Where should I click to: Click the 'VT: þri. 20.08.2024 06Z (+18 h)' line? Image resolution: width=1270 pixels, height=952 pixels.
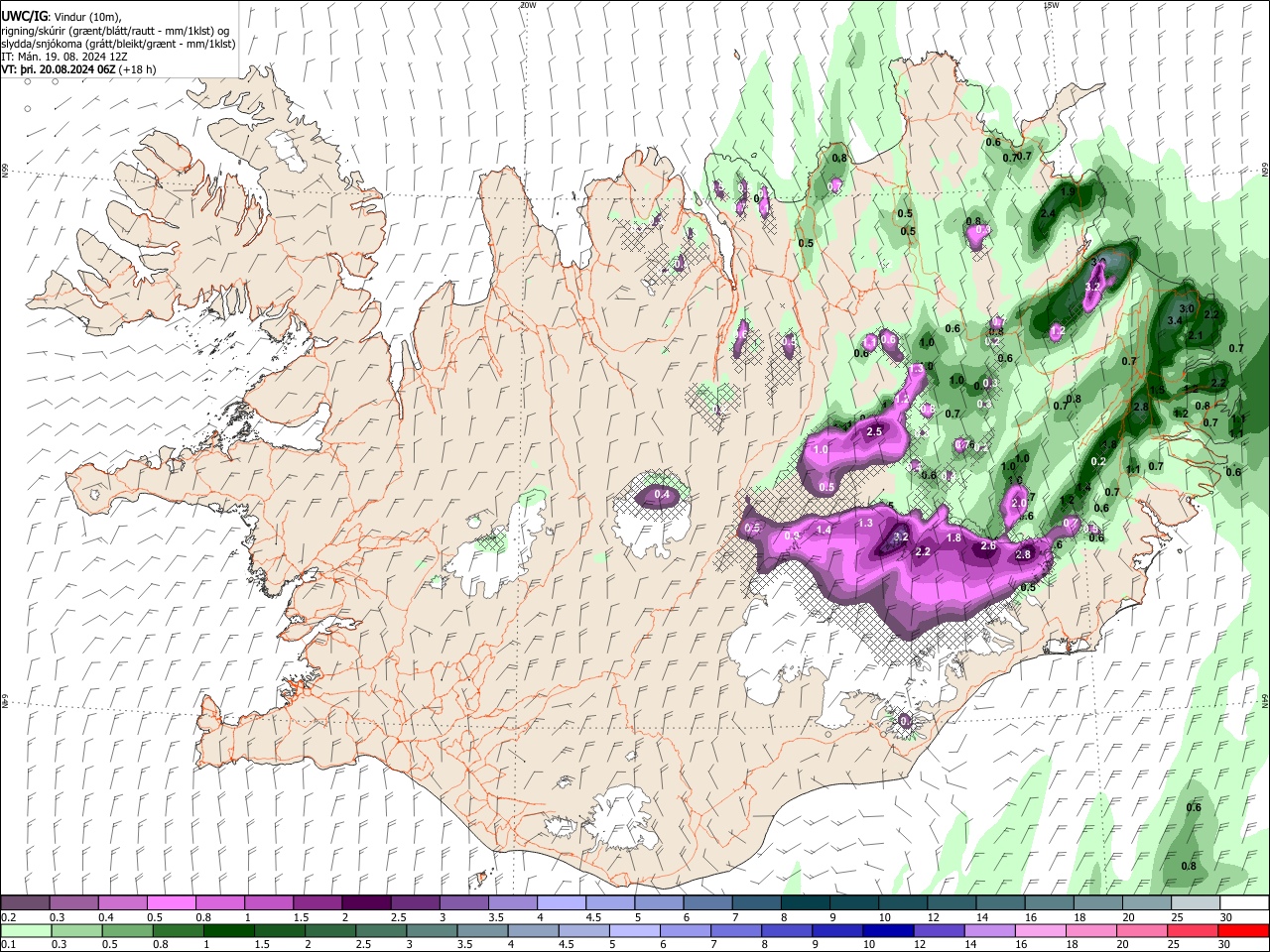click(79, 70)
